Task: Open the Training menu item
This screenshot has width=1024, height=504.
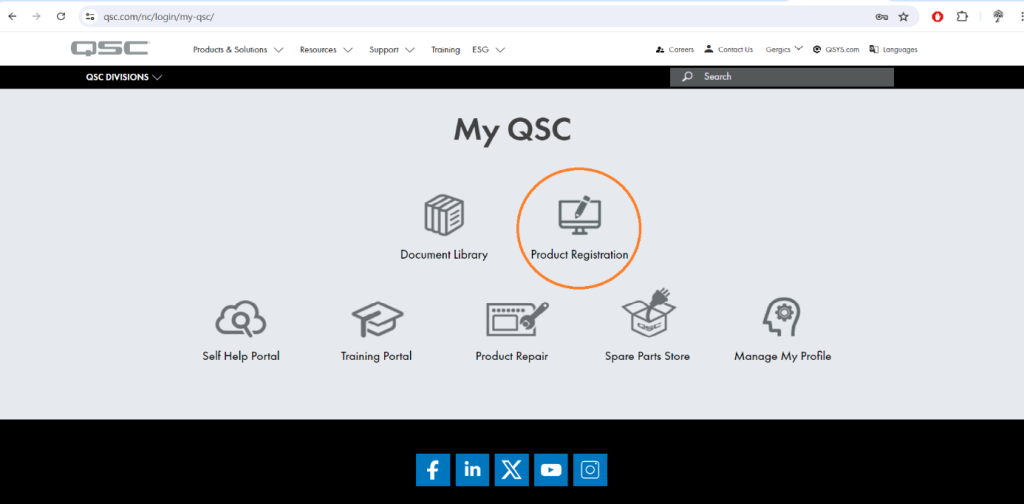Action: tap(445, 50)
